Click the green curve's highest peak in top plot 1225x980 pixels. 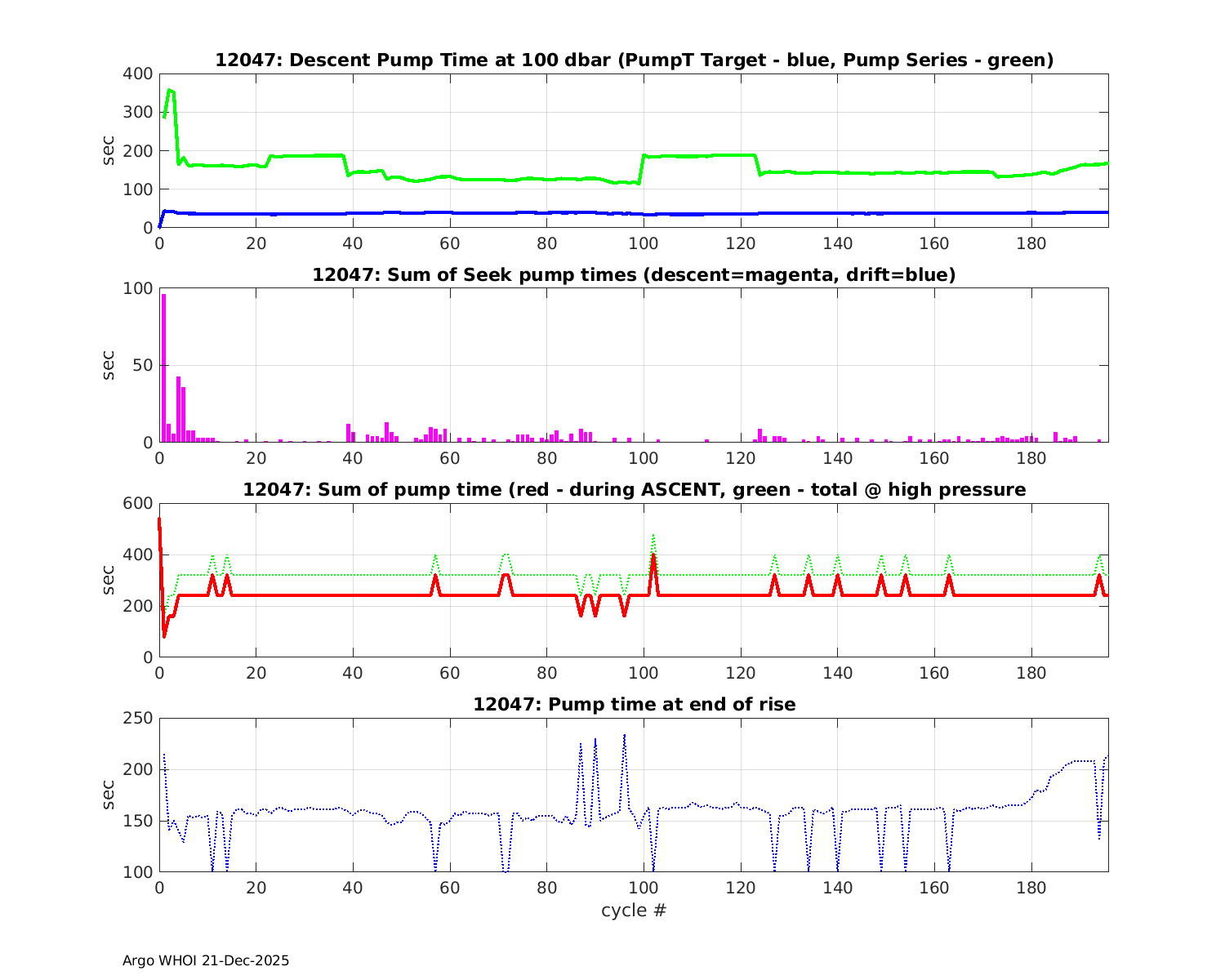point(169,91)
